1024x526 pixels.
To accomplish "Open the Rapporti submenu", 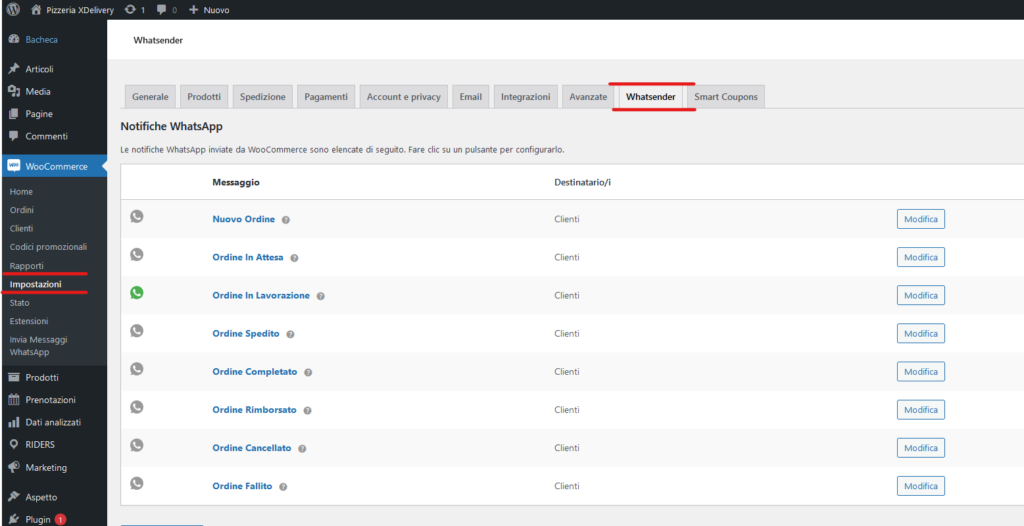I will [x=27, y=265].
